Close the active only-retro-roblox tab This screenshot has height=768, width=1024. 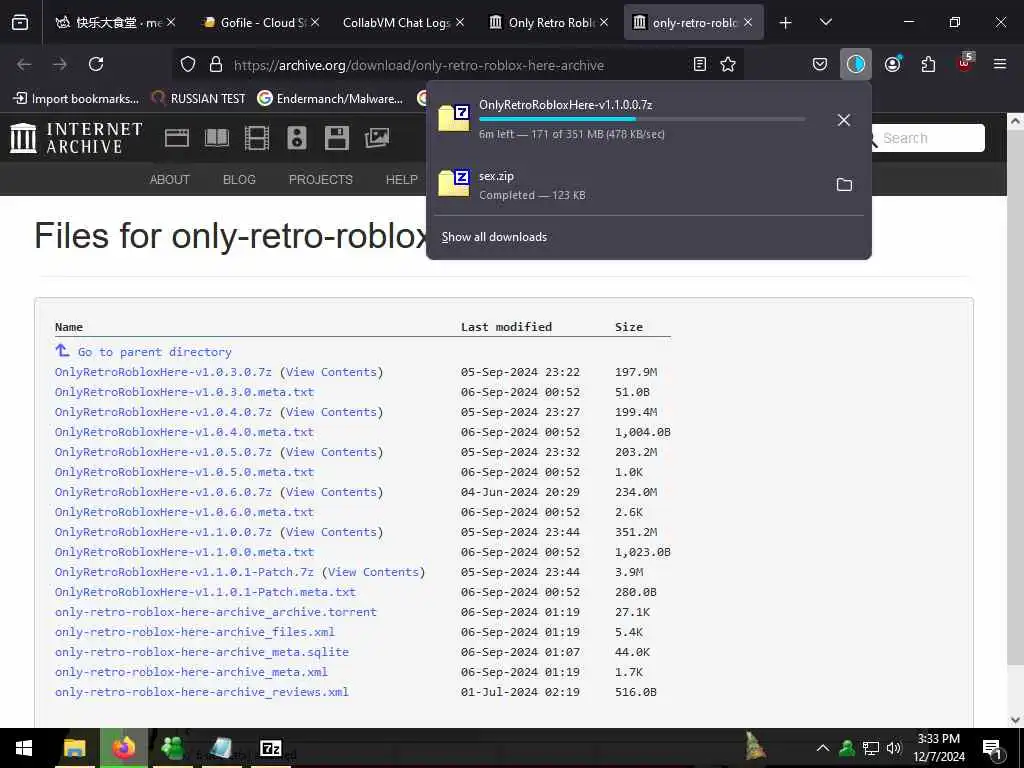(748, 22)
